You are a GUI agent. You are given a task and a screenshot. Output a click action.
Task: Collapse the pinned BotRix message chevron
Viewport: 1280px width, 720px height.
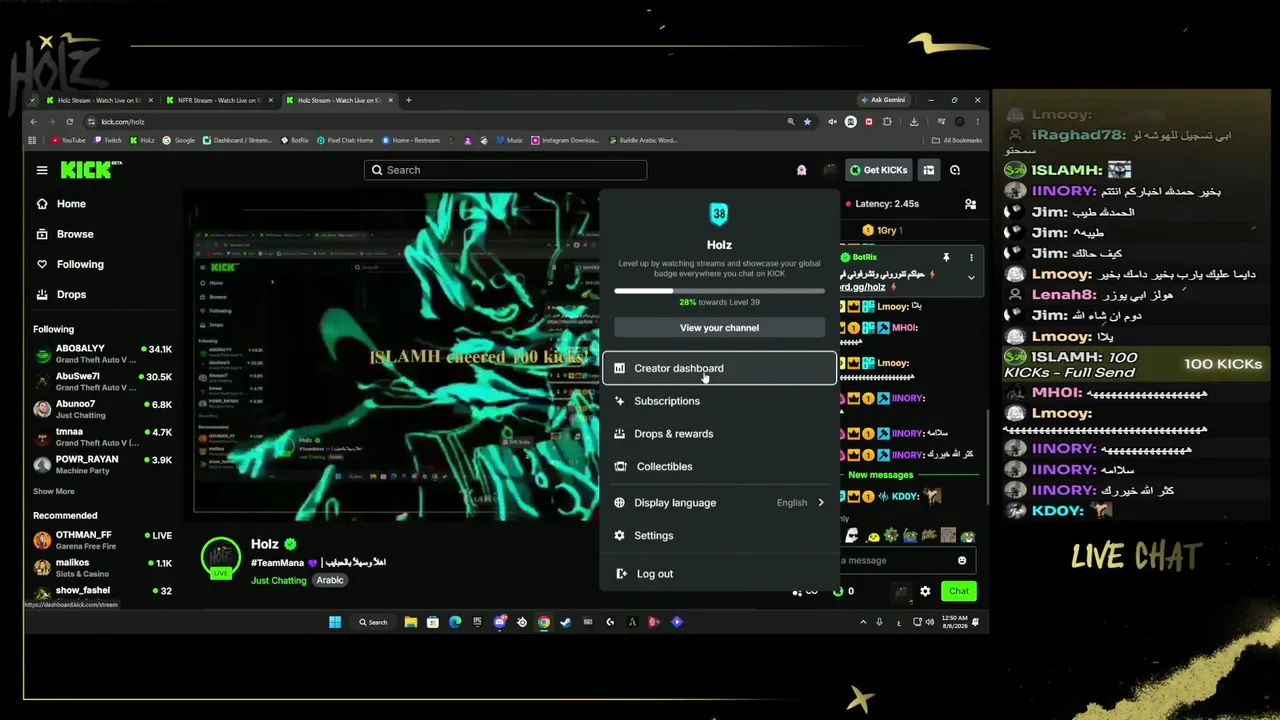click(971, 277)
